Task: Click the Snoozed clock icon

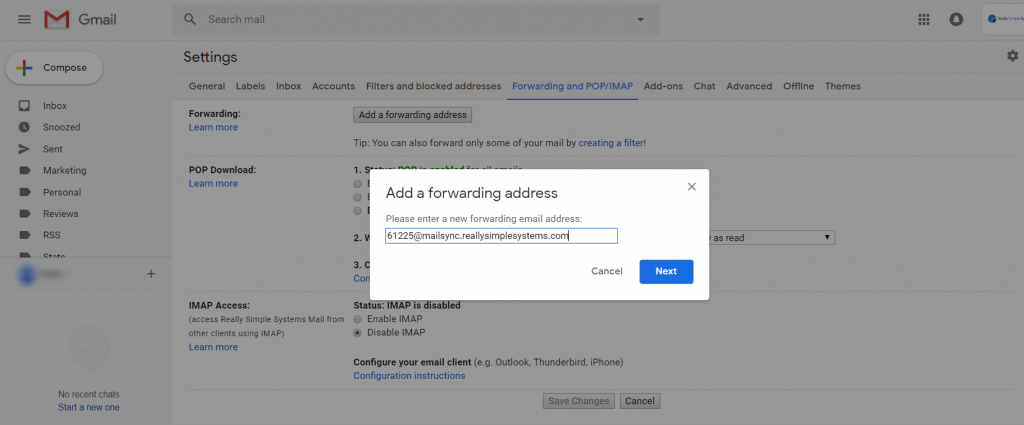Action: 24,127
